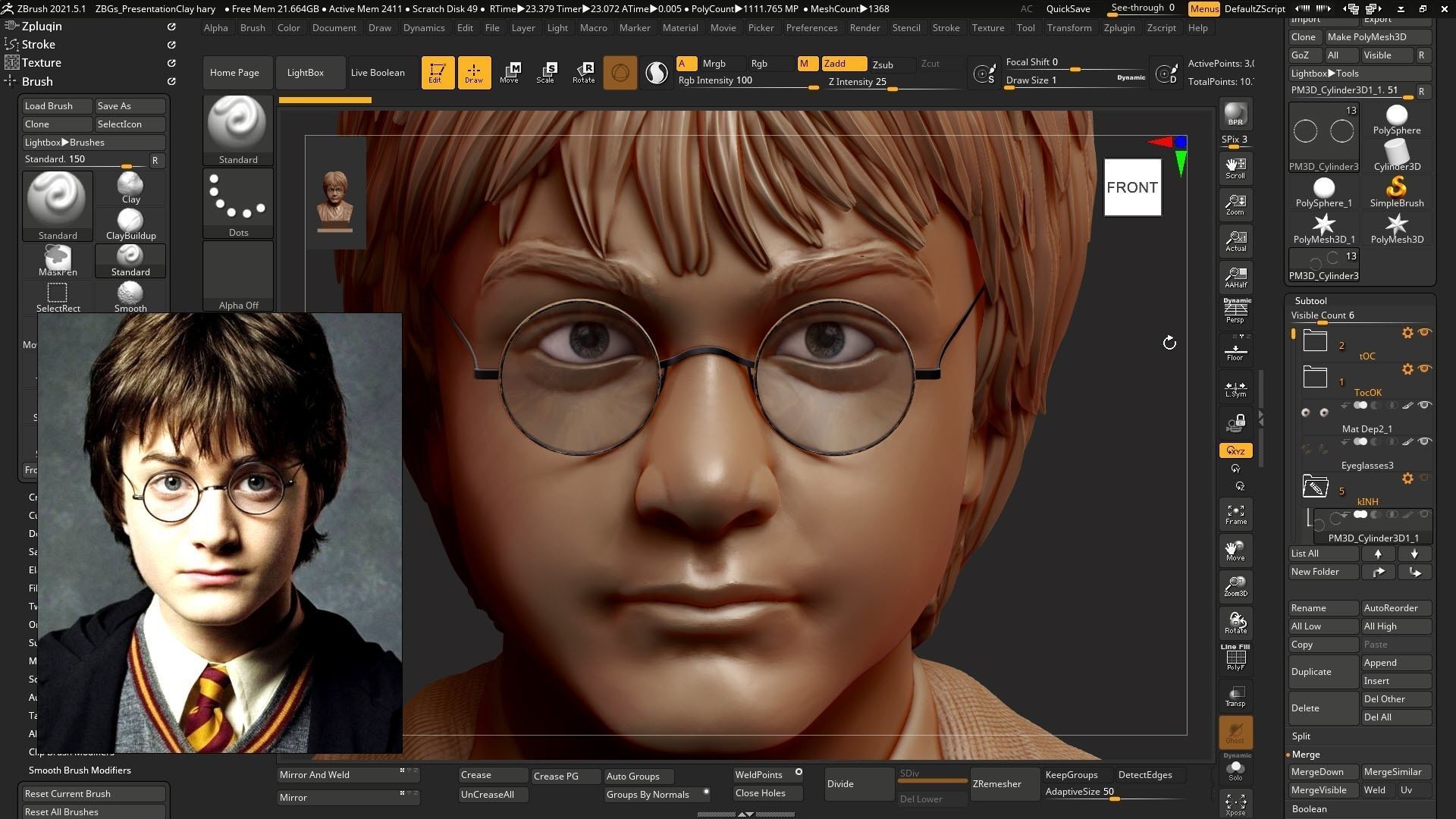Open the Alpha menu

point(215,28)
